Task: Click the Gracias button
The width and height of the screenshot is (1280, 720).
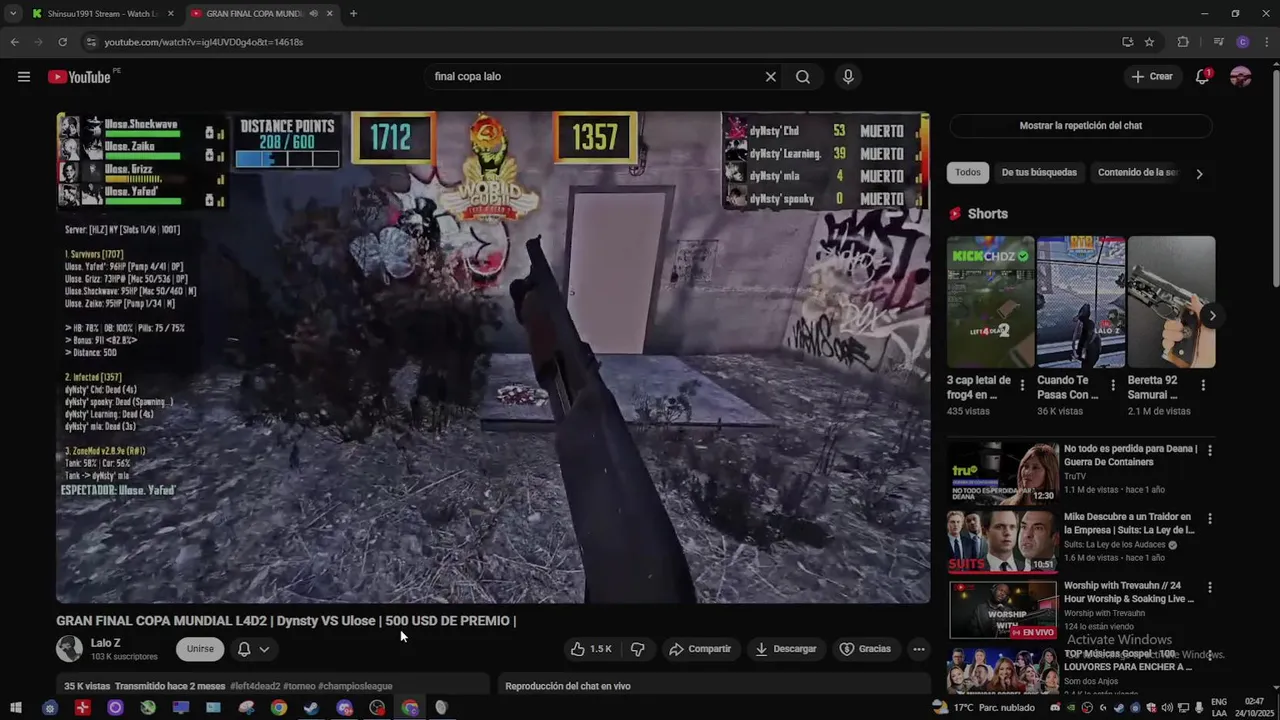Action: tap(865, 649)
